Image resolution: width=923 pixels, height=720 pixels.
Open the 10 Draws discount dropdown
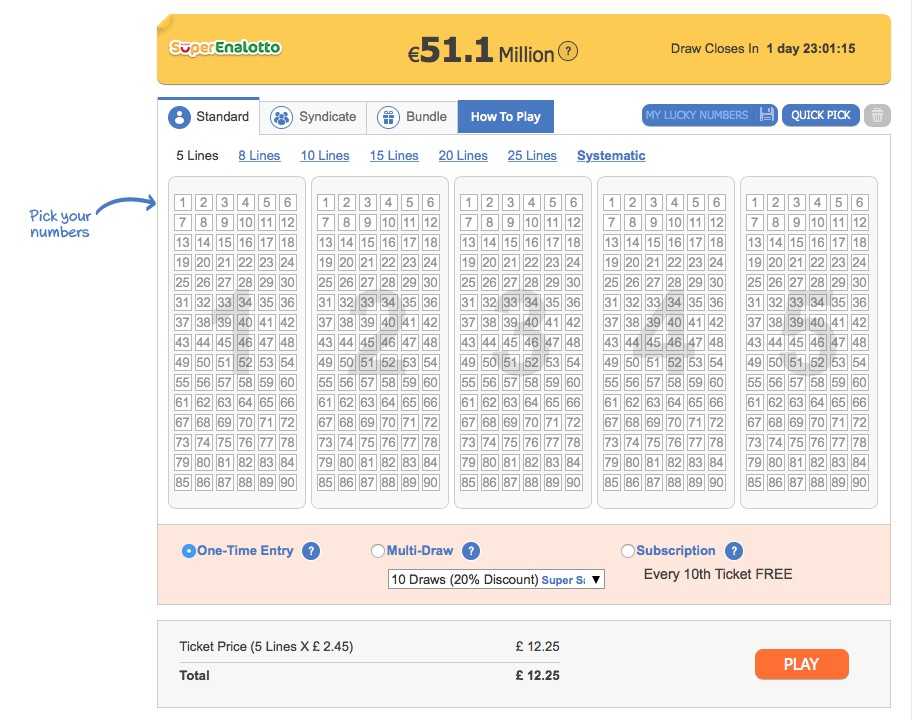click(x=496, y=579)
